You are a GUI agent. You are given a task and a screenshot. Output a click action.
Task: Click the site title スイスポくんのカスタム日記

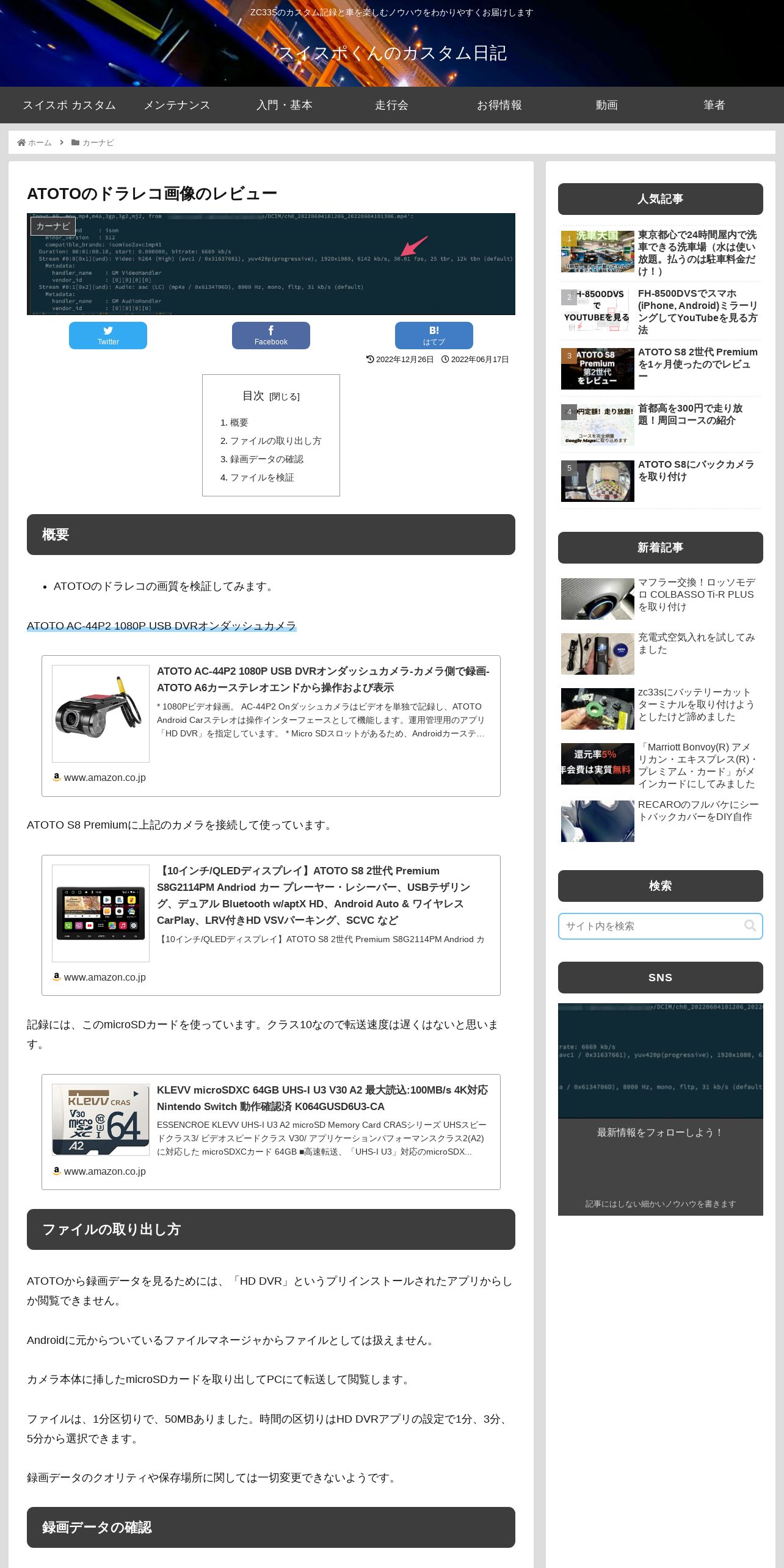(392, 53)
